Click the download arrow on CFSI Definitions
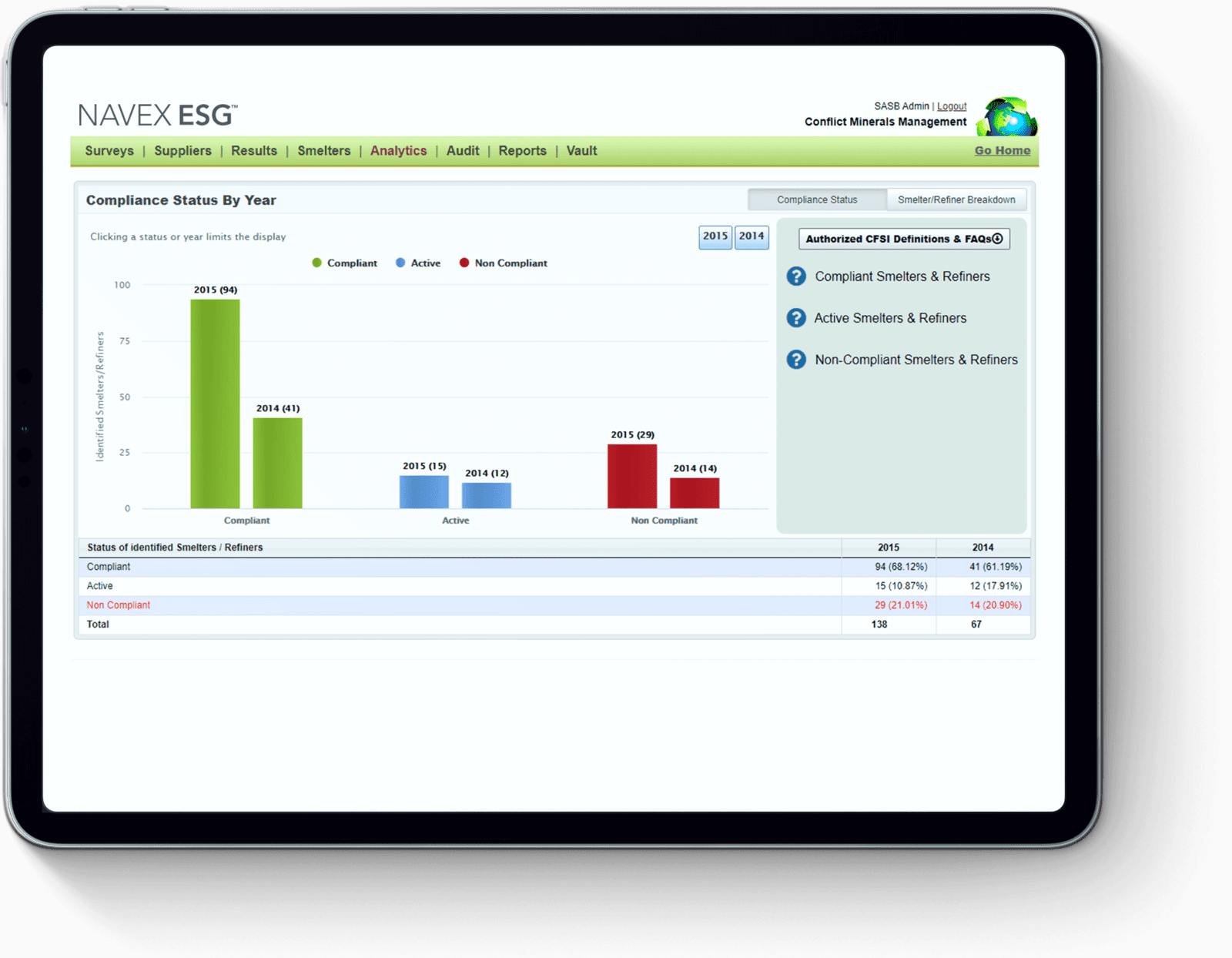Viewport: 1232px width, 958px height. pos(999,239)
